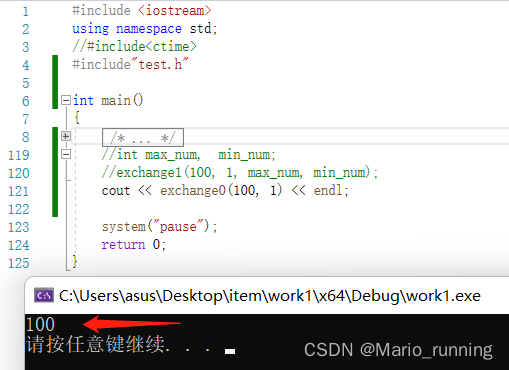
Task: Click the console window icon in title bar
Action: pyautogui.click(x=44, y=295)
